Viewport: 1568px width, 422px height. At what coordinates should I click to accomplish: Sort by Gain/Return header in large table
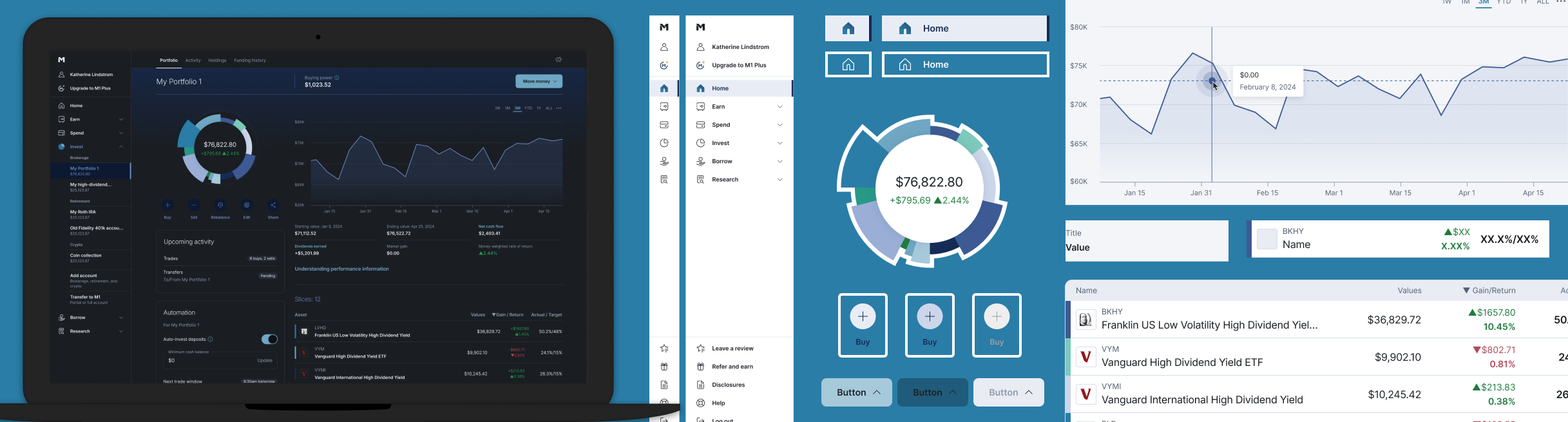(x=1488, y=291)
